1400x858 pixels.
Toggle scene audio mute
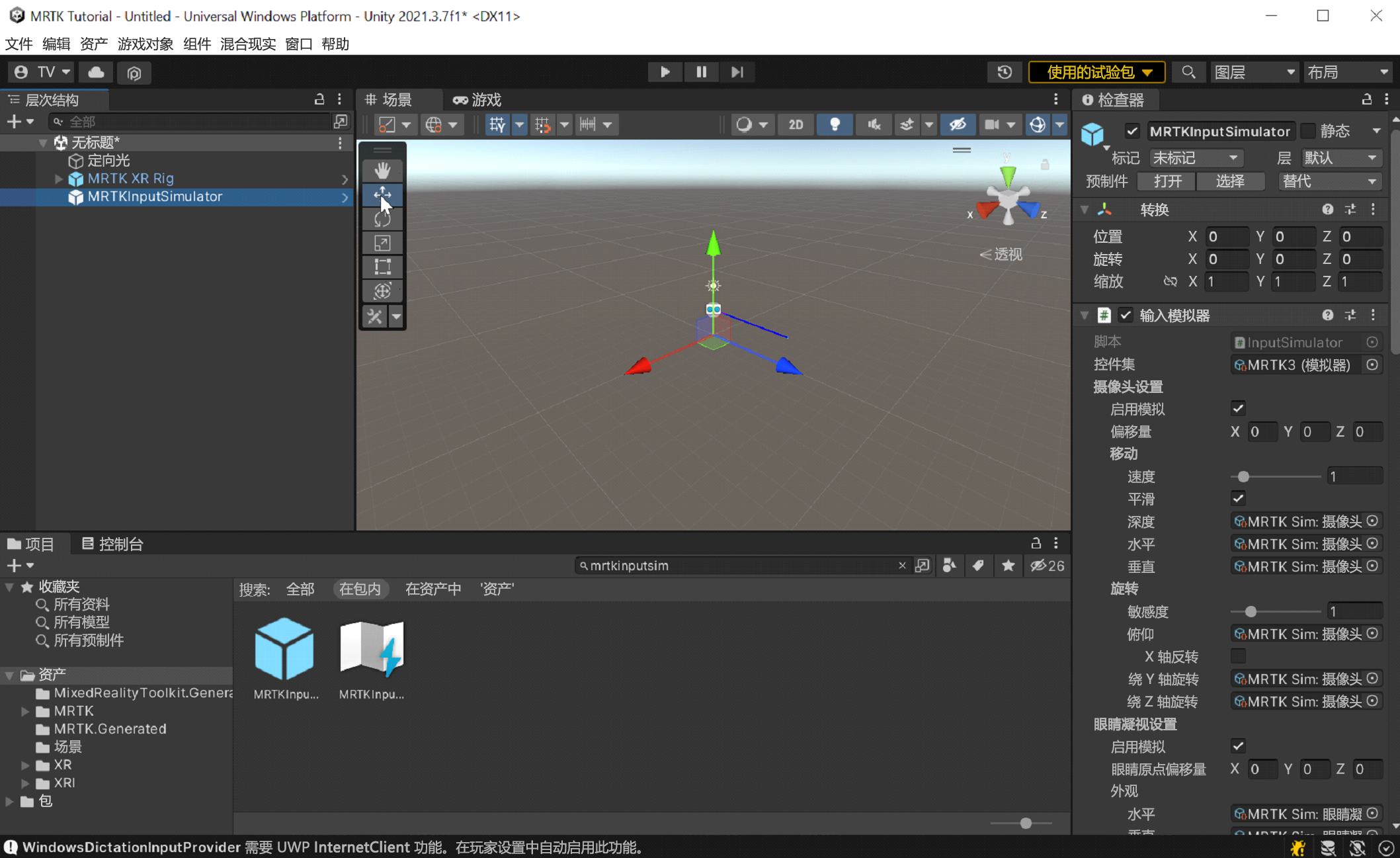pyautogui.click(x=874, y=124)
